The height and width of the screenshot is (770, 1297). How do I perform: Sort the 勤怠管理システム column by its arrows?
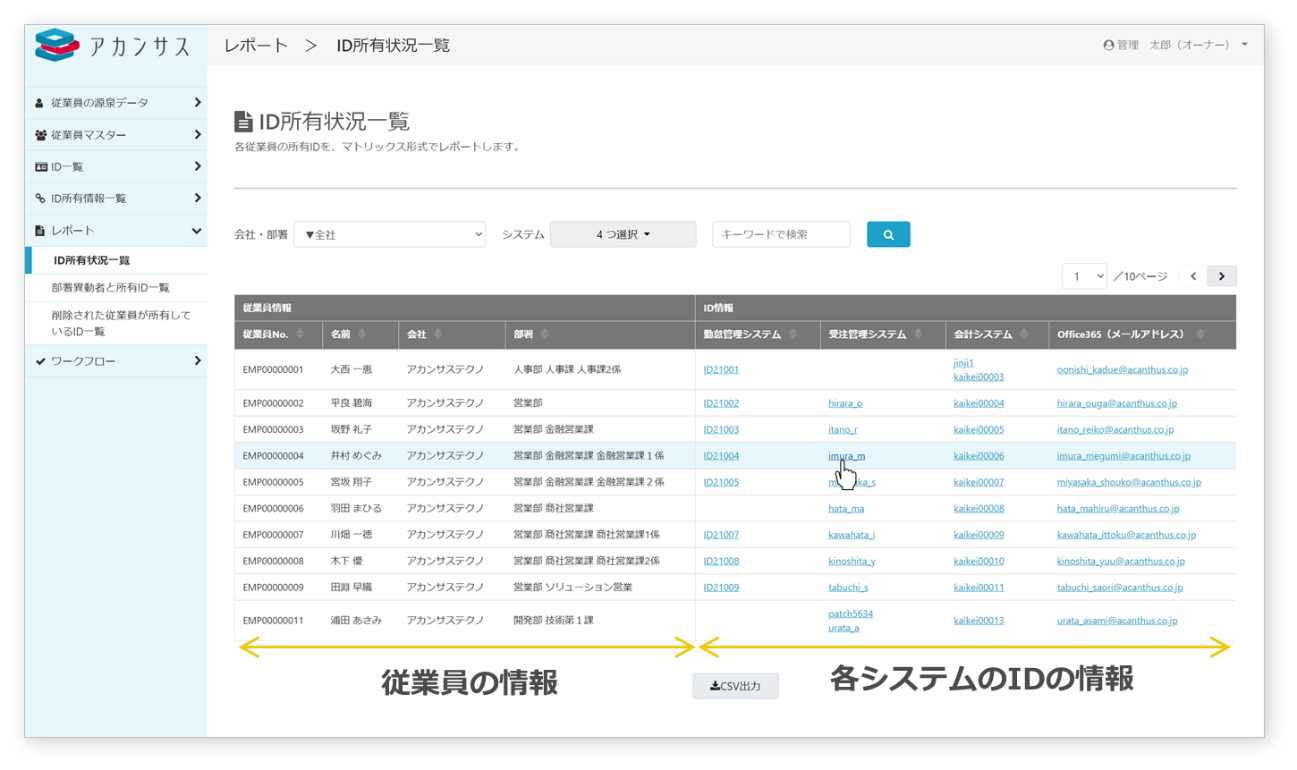click(x=793, y=334)
